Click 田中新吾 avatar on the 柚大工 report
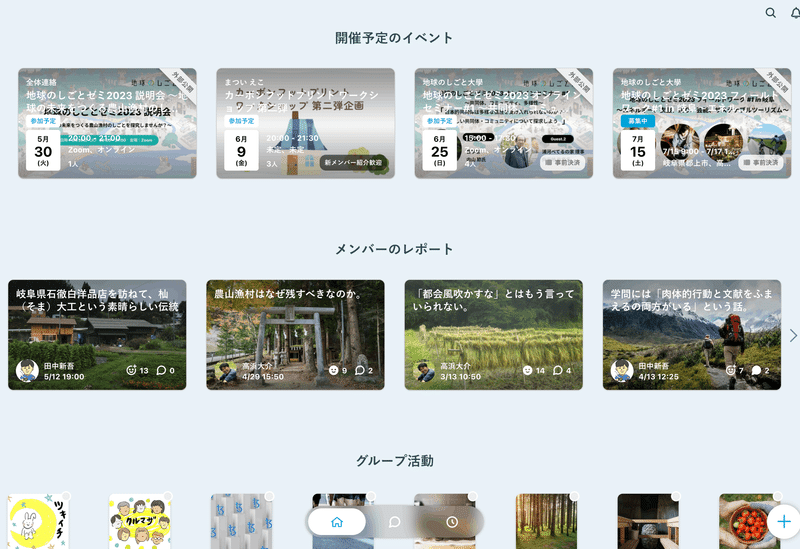The height and width of the screenshot is (549, 800). (x=27, y=371)
